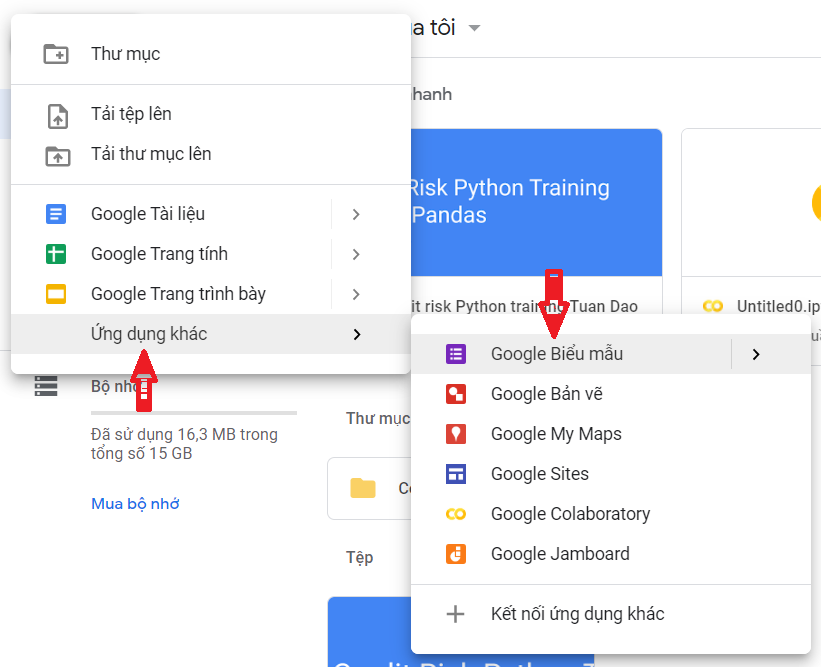Screen dimensions: 821x667
Task: Click the yellow Google Slides icon
Action: [56, 294]
